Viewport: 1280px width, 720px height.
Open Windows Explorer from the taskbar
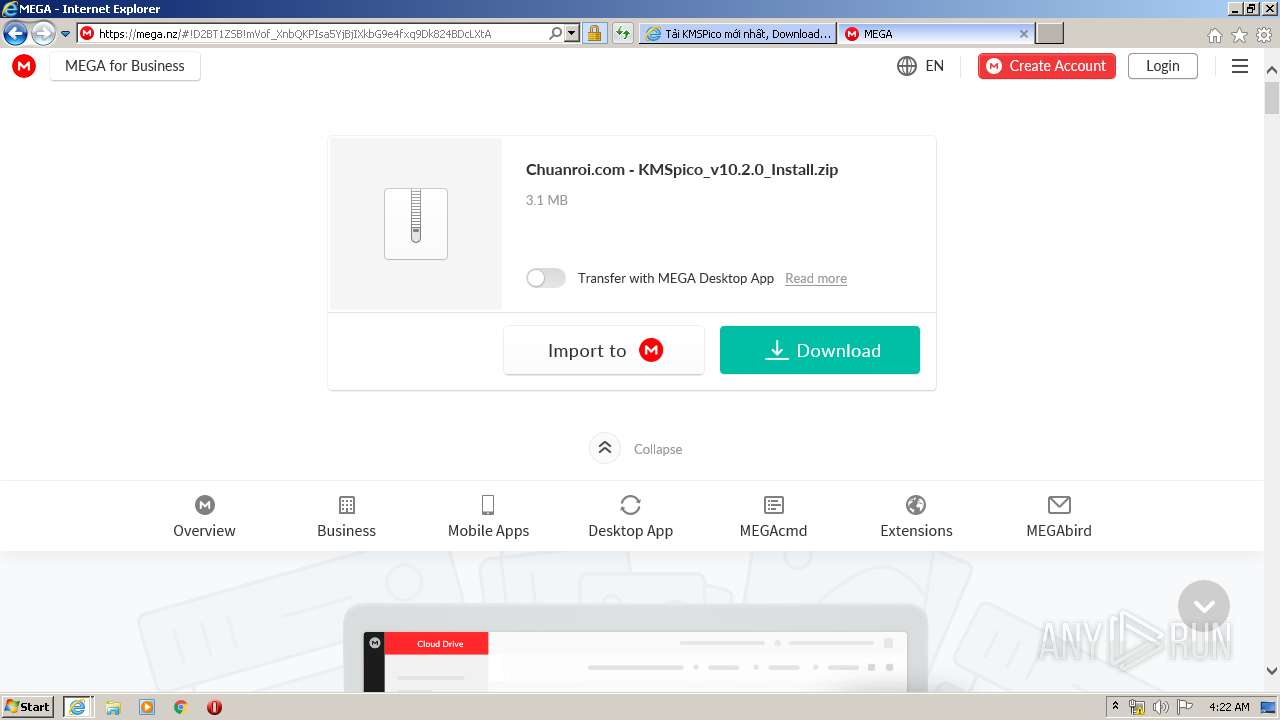tap(113, 707)
